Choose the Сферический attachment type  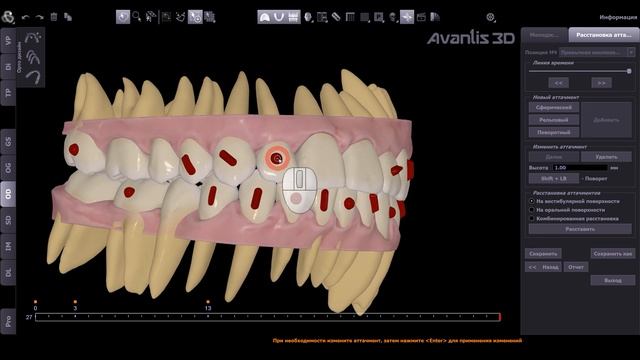[x=554, y=107]
